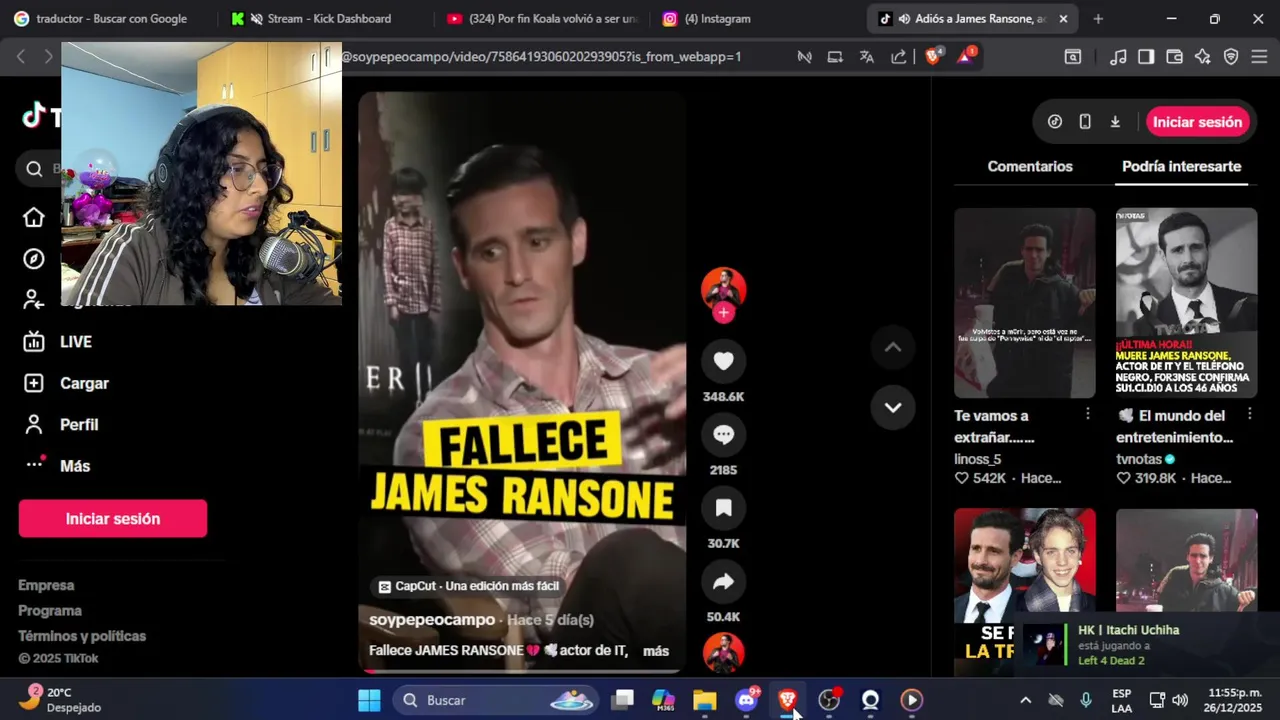Click the top-right Iniciar sesión button
The image size is (1280, 720).
coord(1197,122)
